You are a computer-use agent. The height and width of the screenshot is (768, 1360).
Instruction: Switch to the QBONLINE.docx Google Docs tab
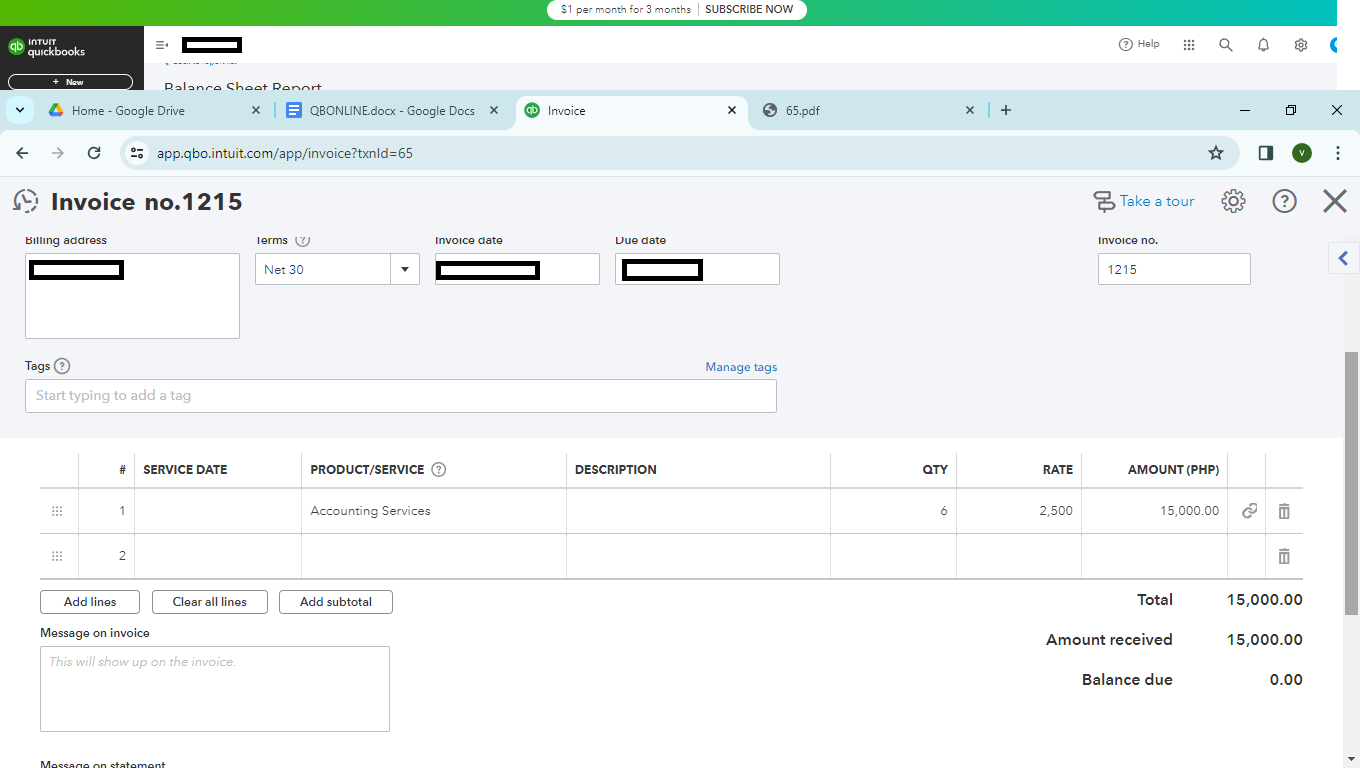392,111
